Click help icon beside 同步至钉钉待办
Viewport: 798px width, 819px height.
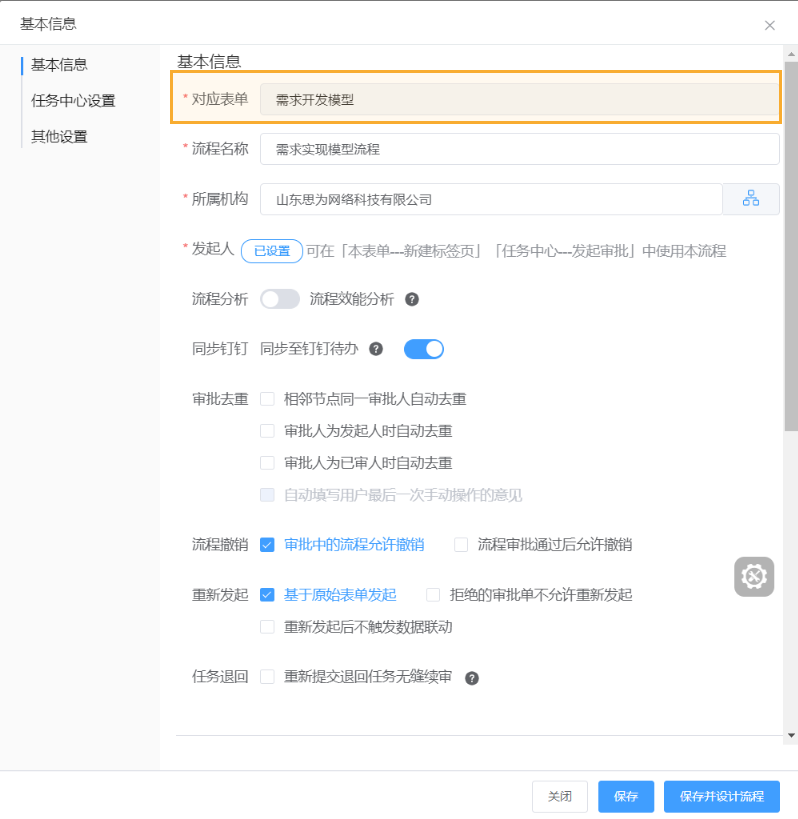[x=376, y=349]
